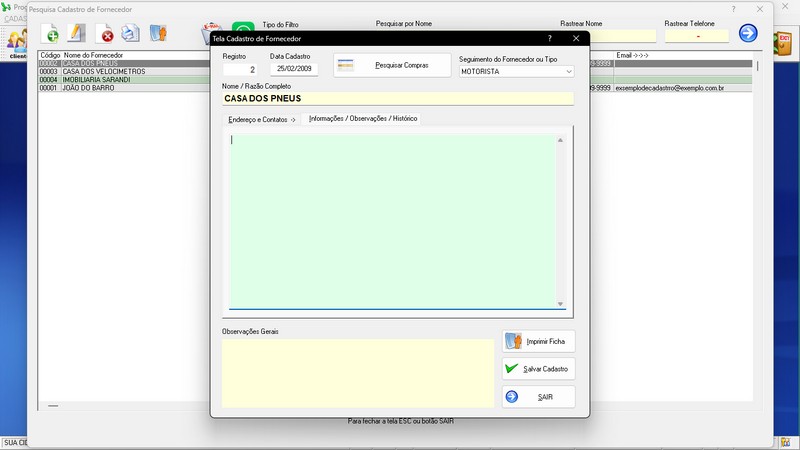Screen dimensions: 800x450
Task: Click the new supplier icon with green plus
Action: click(x=49, y=34)
